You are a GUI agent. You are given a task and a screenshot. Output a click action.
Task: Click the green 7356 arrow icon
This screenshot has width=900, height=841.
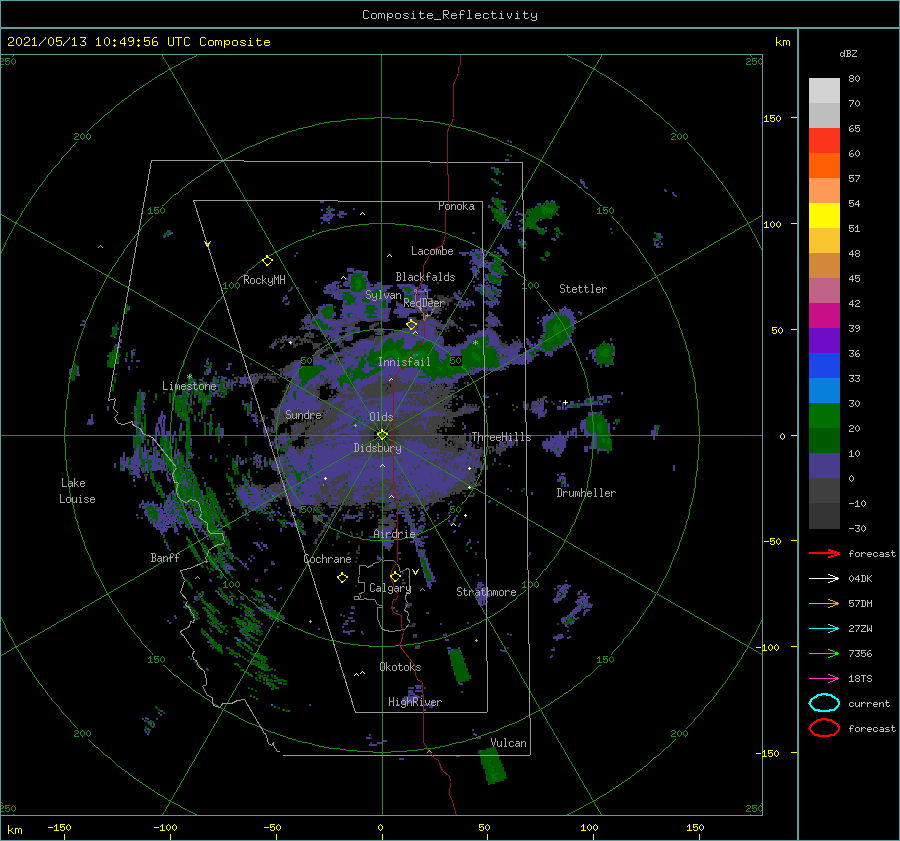(x=824, y=653)
